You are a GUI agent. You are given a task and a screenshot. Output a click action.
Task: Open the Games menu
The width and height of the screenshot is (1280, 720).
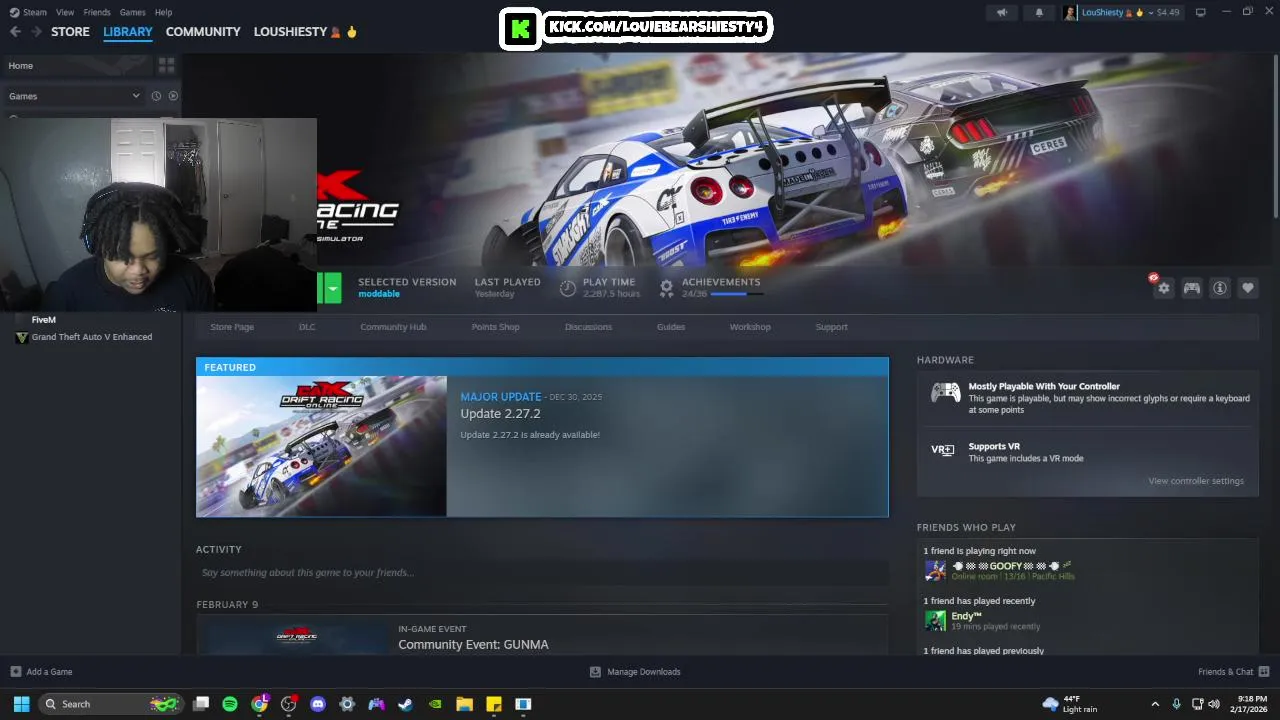click(x=133, y=12)
